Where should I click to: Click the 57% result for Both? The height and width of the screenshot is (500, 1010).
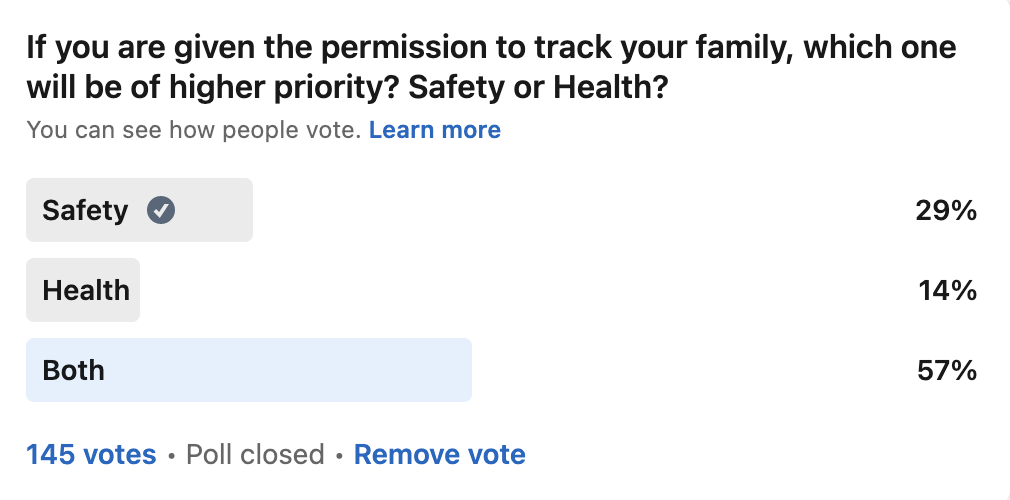pyautogui.click(x=945, y=370)
